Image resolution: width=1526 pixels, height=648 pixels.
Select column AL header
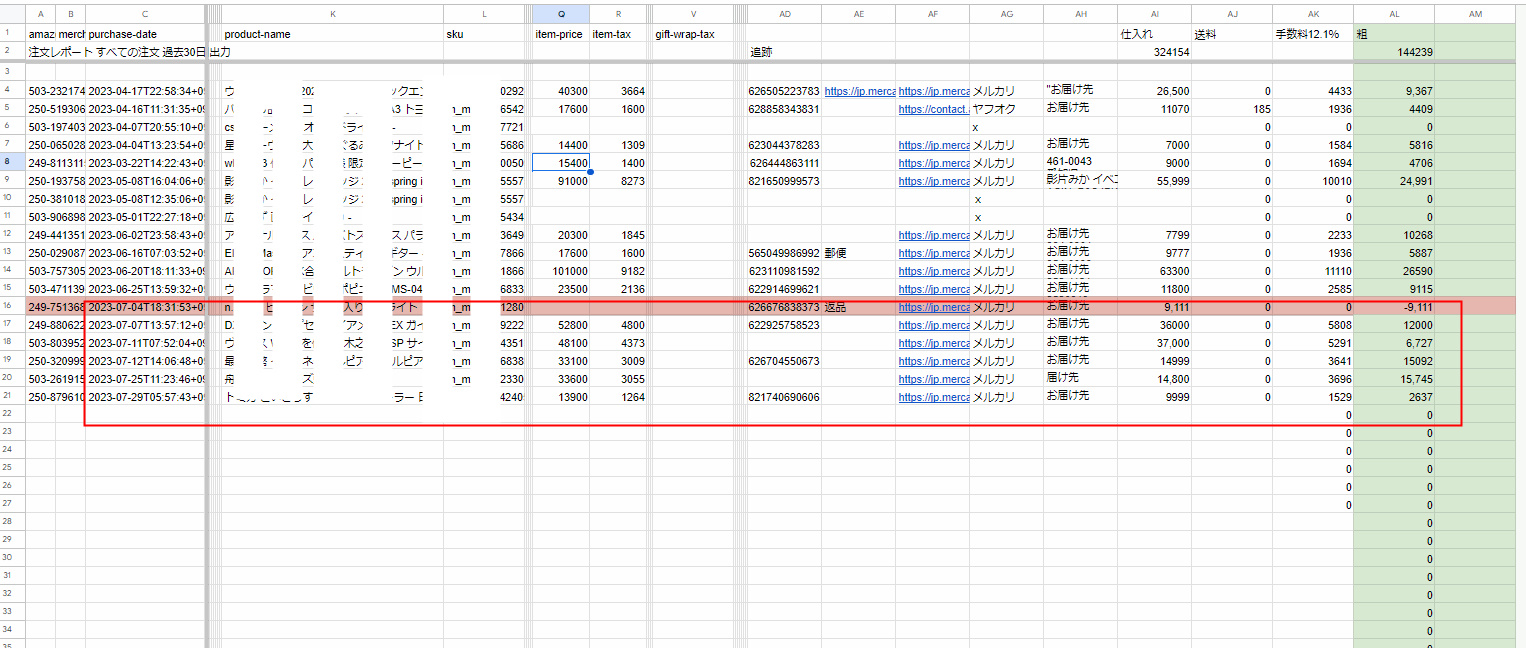(1394, 14)
